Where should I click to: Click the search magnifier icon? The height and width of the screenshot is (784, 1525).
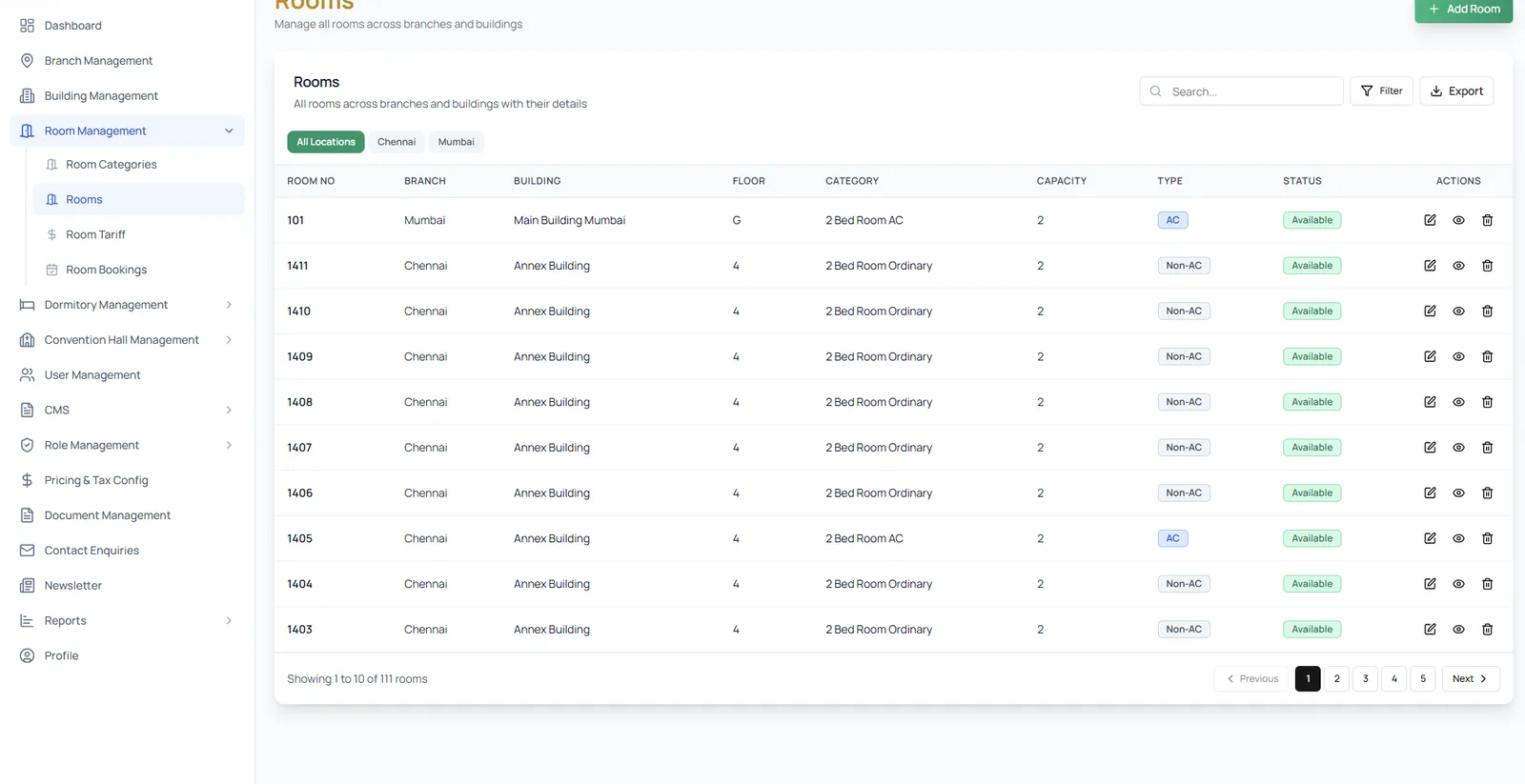pos(1155,91)
